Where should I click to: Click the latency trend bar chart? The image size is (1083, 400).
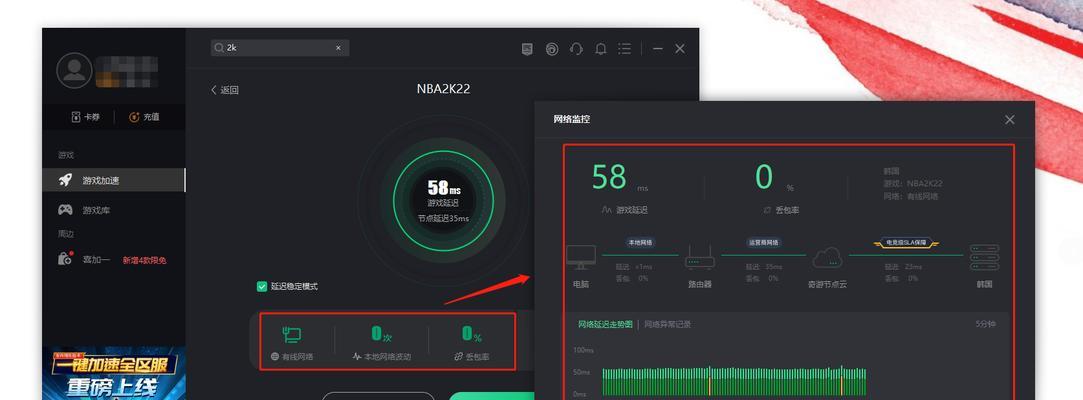[x=734, y=381]
